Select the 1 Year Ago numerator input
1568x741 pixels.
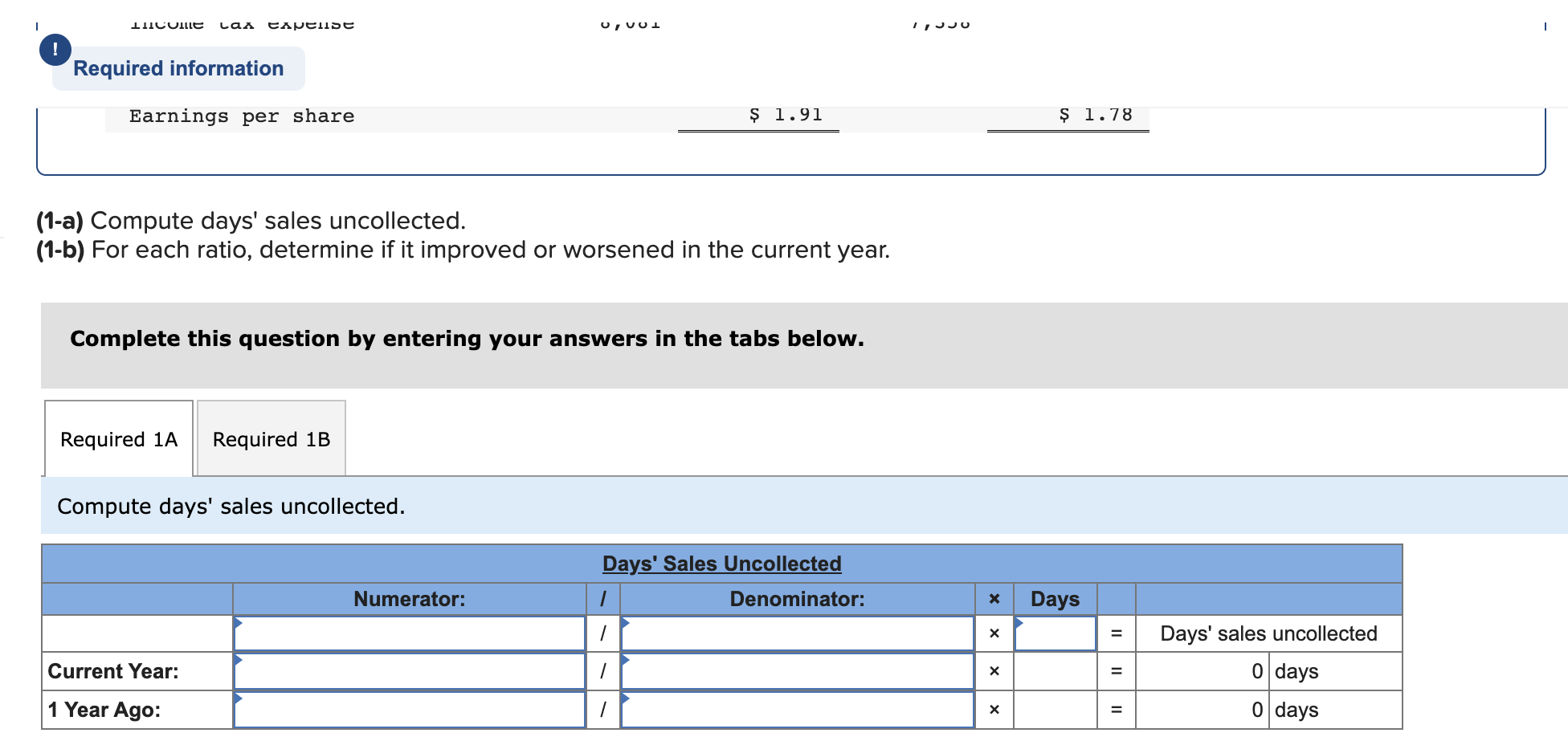(410, 710)
